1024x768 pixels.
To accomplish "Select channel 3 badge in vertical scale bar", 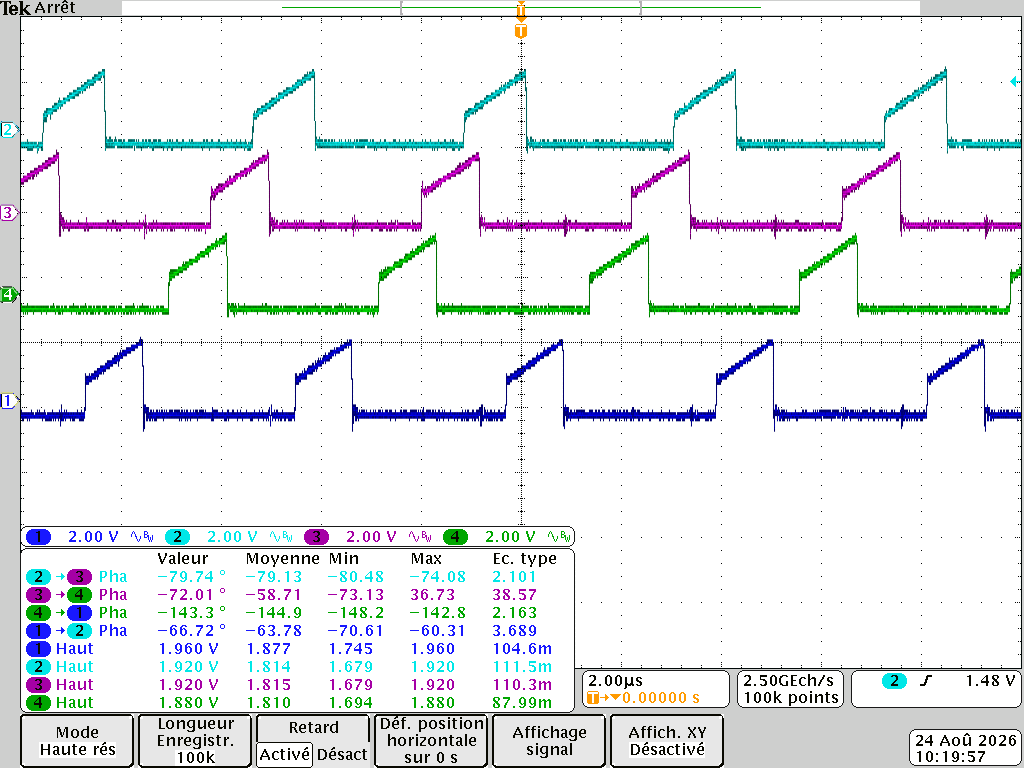I will 316,537.
